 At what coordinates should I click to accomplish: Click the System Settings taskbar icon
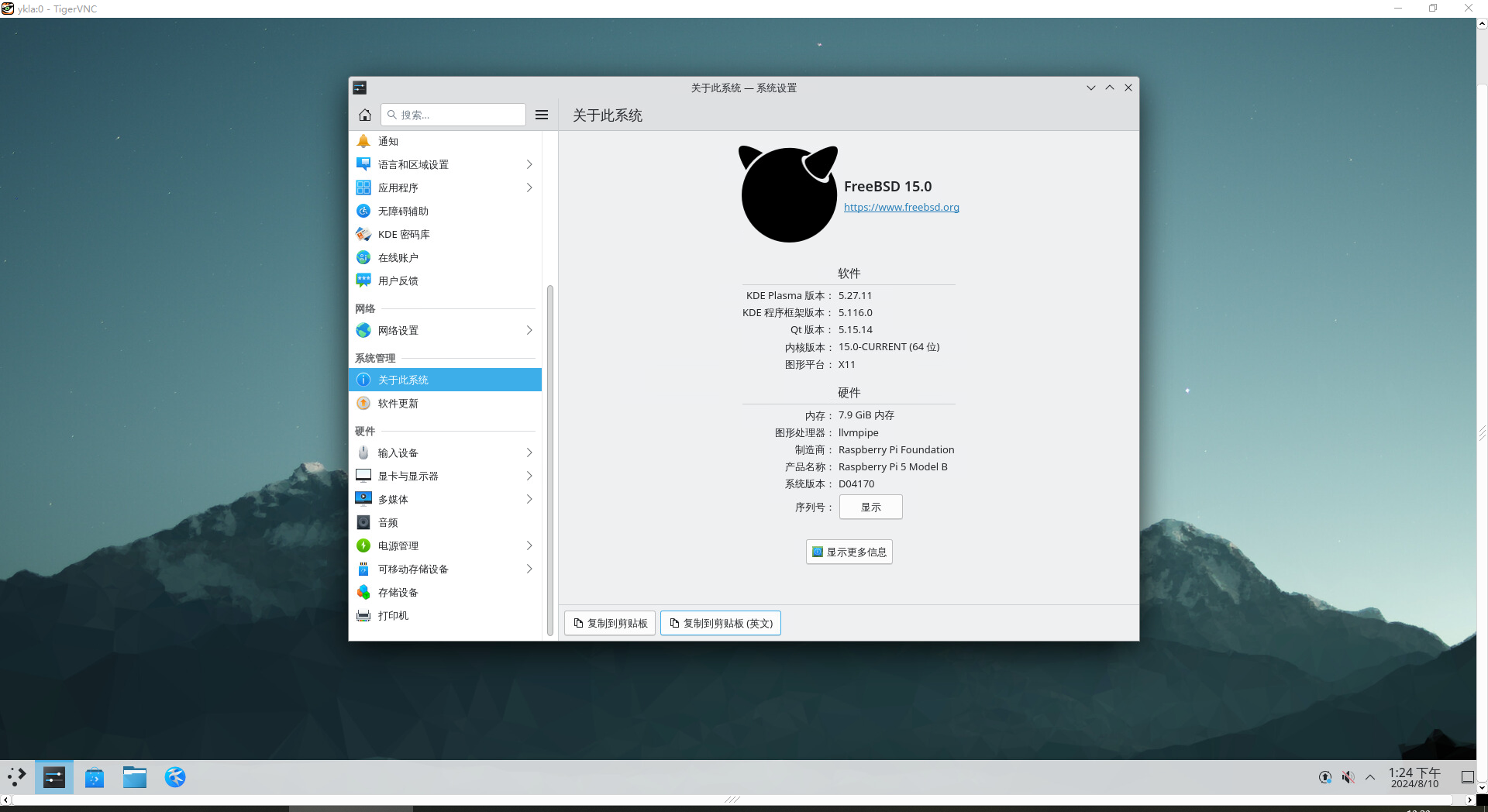[x=54, y=777]
